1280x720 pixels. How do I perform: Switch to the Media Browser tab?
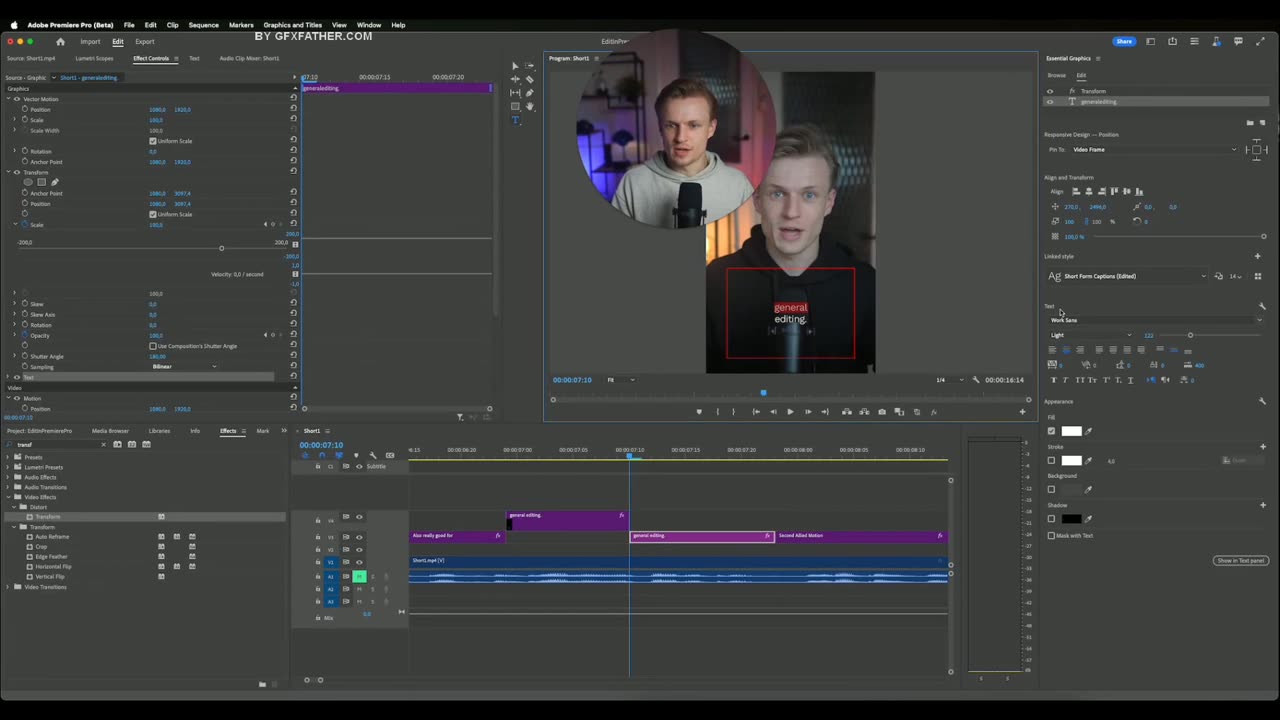point(110,431)
